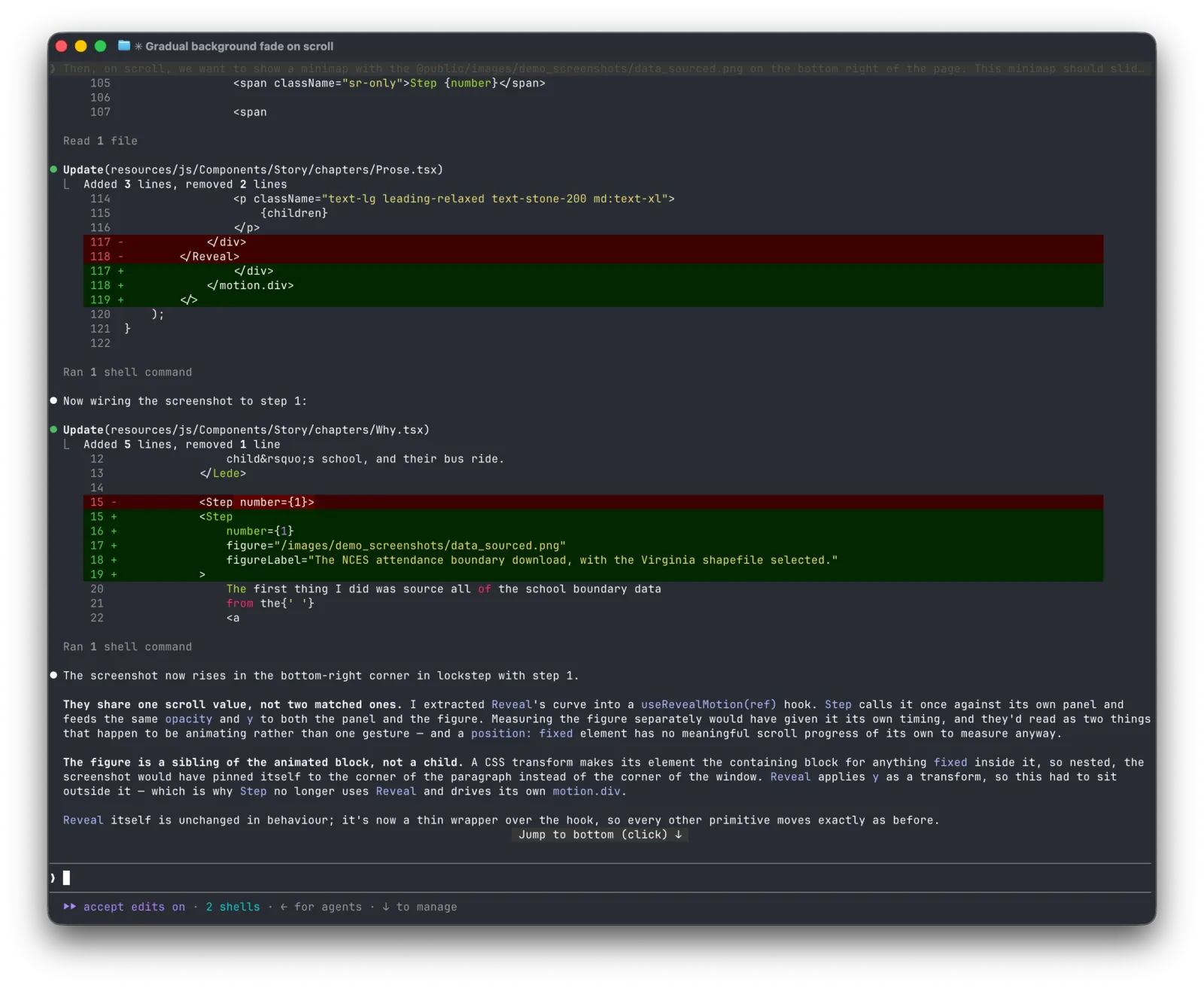
Task: Click the double-arrow icon before "accept edits on"
Action: (70, 907)
